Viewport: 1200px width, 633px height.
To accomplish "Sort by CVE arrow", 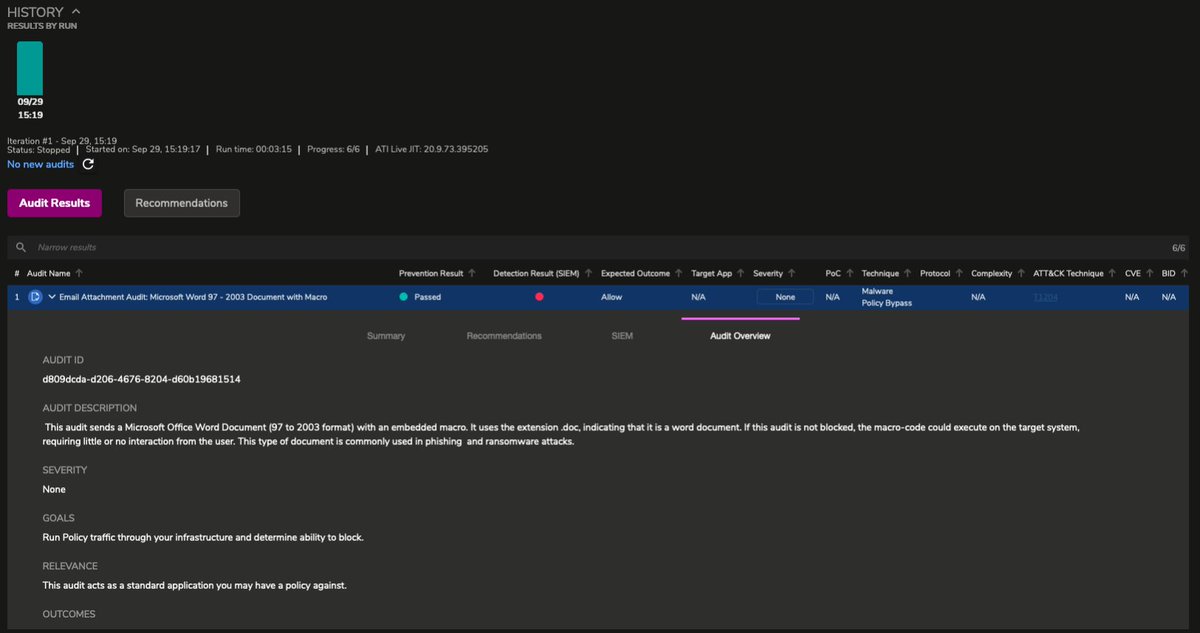I will (1149, 273).
